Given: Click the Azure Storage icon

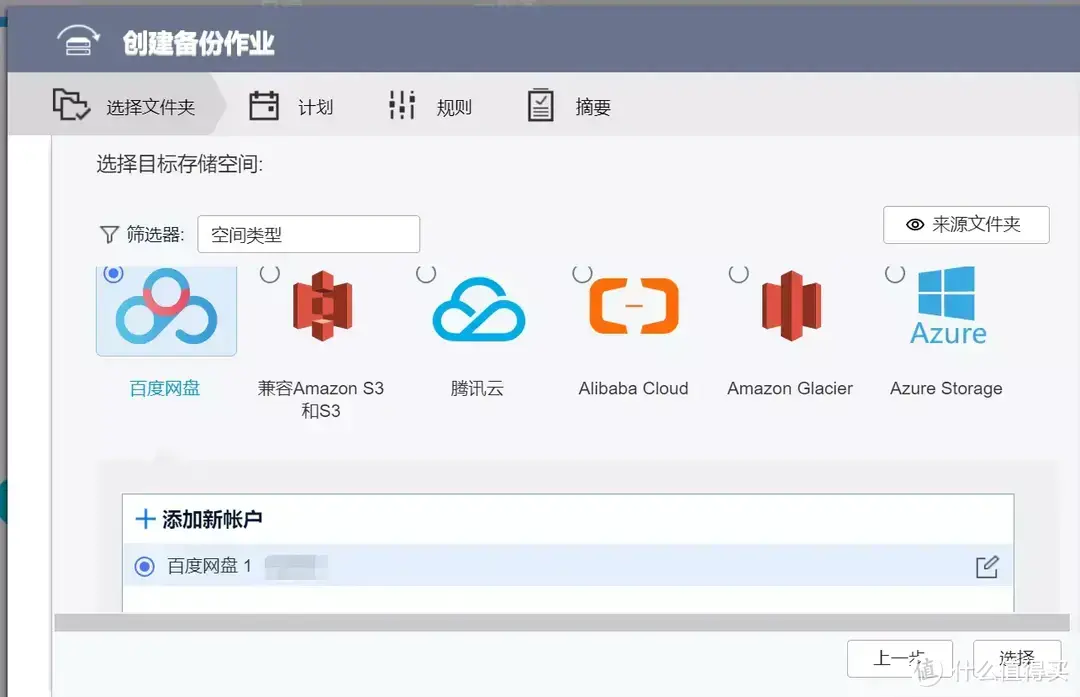Looking at the screenshot, I should click(x=944, y=305).
